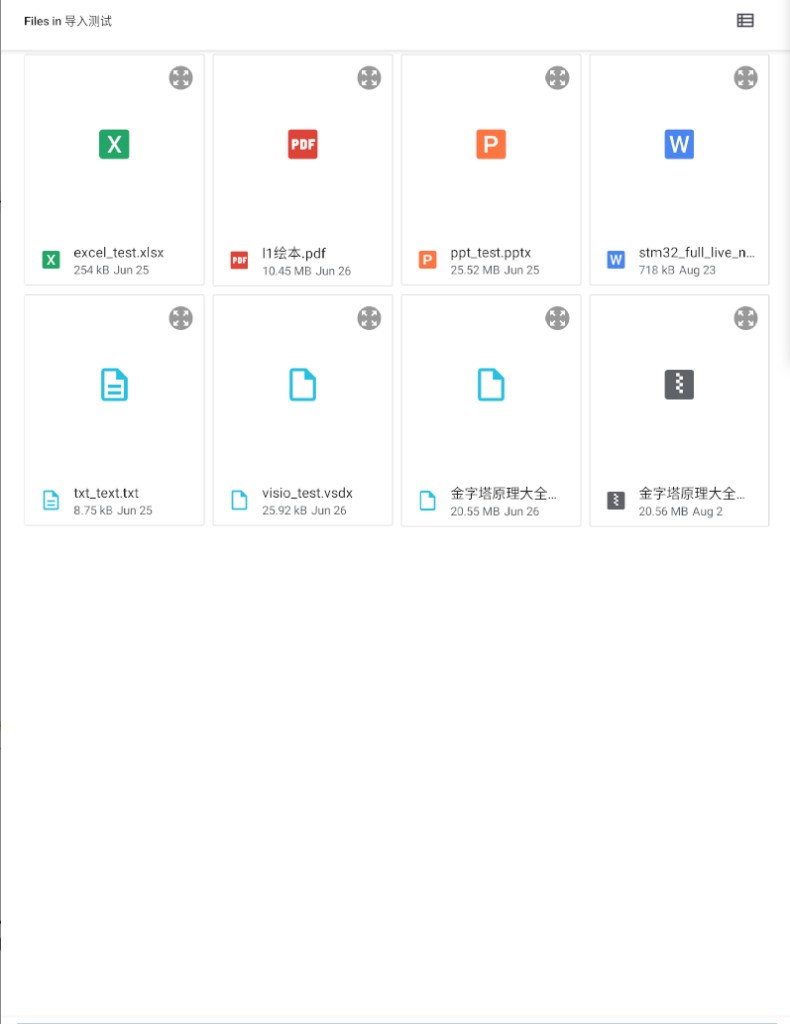
Task: Select the file name stm32_full_live_n...
Action: coord(696,253)
